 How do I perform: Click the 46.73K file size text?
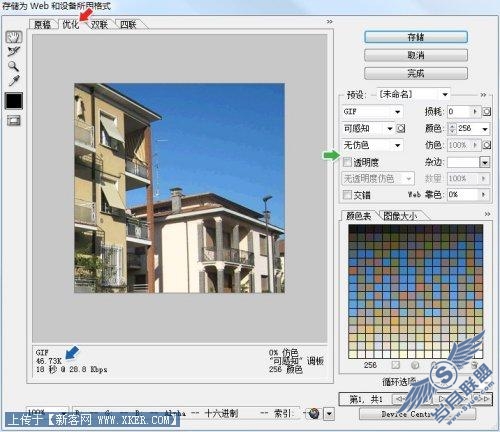click(49, 361)
